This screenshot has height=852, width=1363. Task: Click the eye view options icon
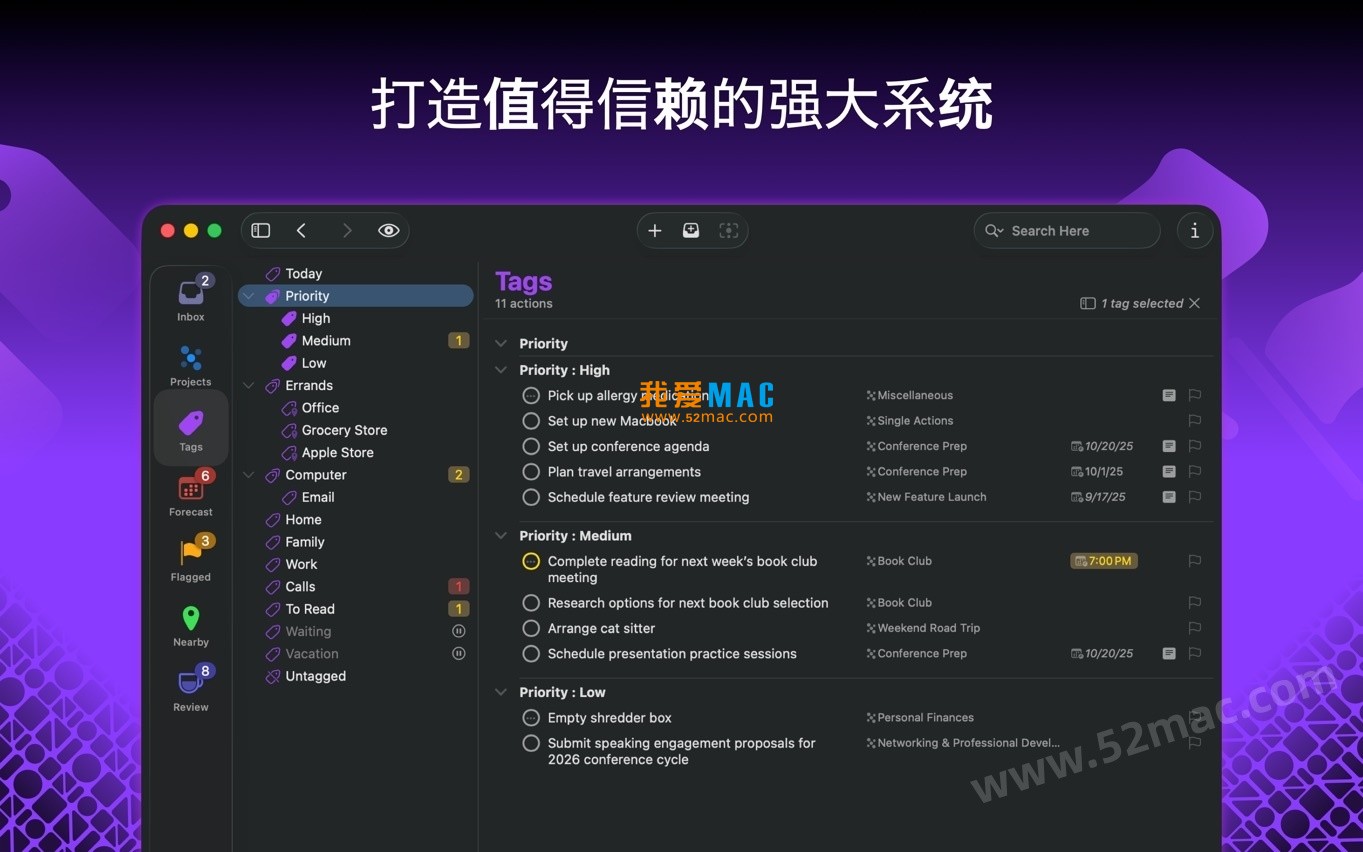(388, 230)
